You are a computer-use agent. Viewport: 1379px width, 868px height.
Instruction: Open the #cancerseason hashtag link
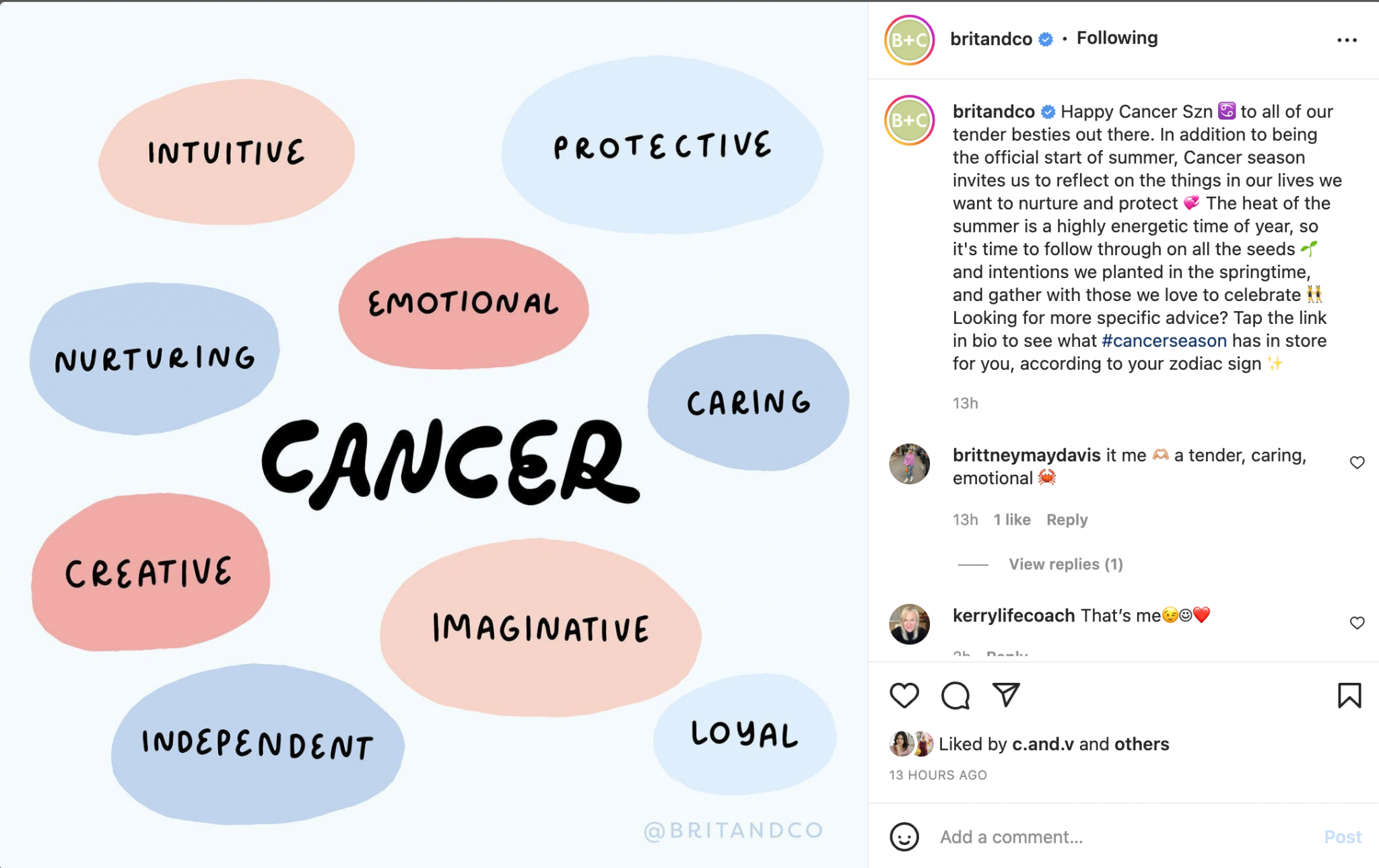click(x=1165, y=341)
